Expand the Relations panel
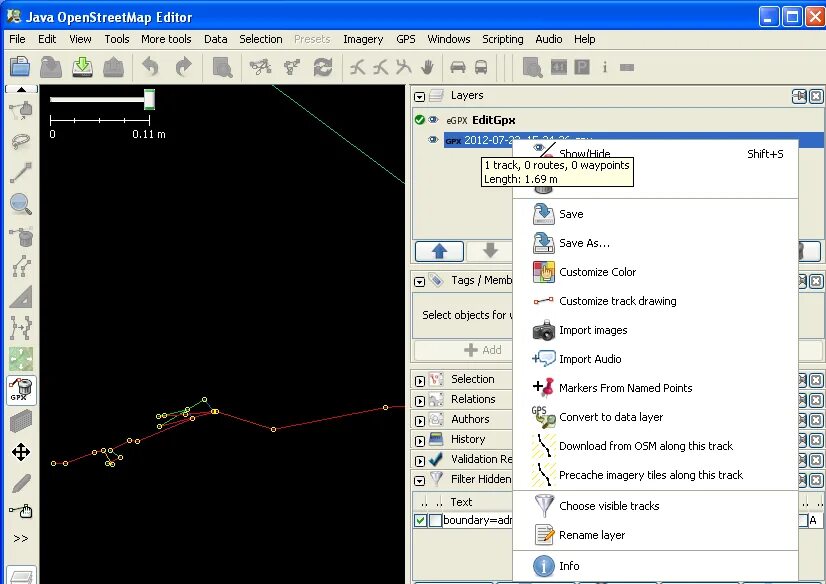Image resolution: width=826 pixels, height=584 pixels. pyautogui.click(x=419, y=401)
